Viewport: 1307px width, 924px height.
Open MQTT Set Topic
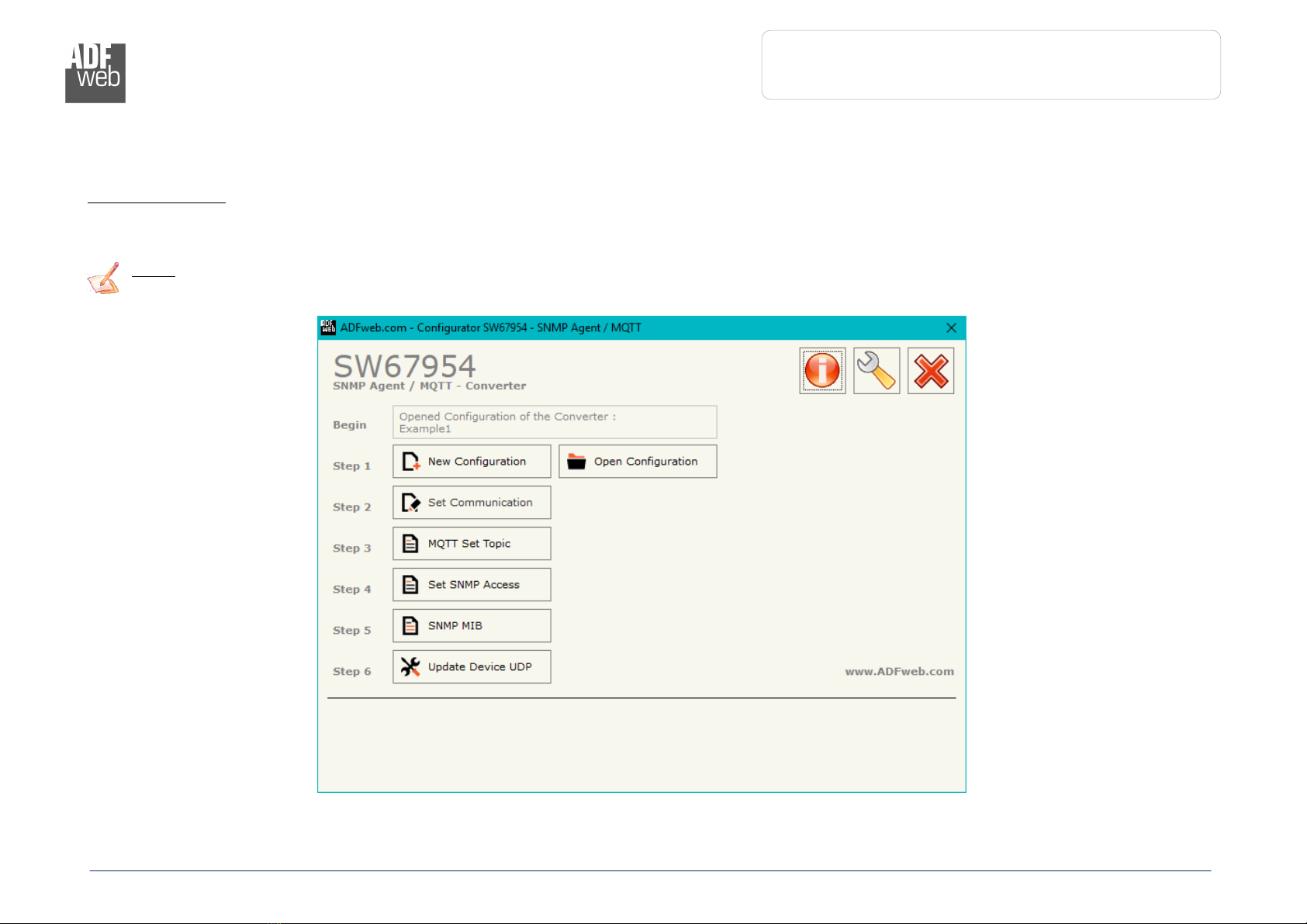[x=472, y=544]
